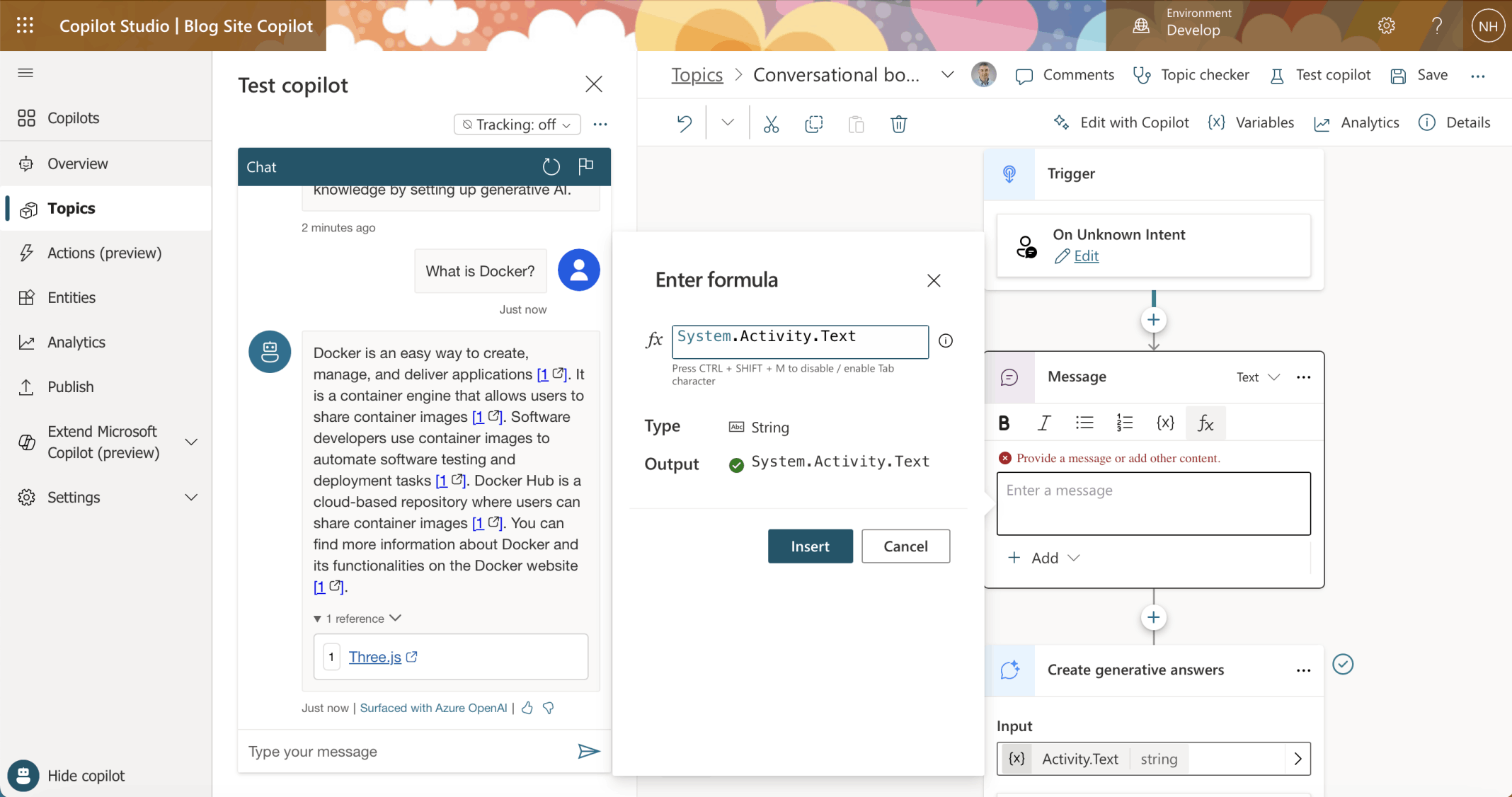Click the Insert button
Viewport: 1512px width, 797px height.
[x=810, y=546]
